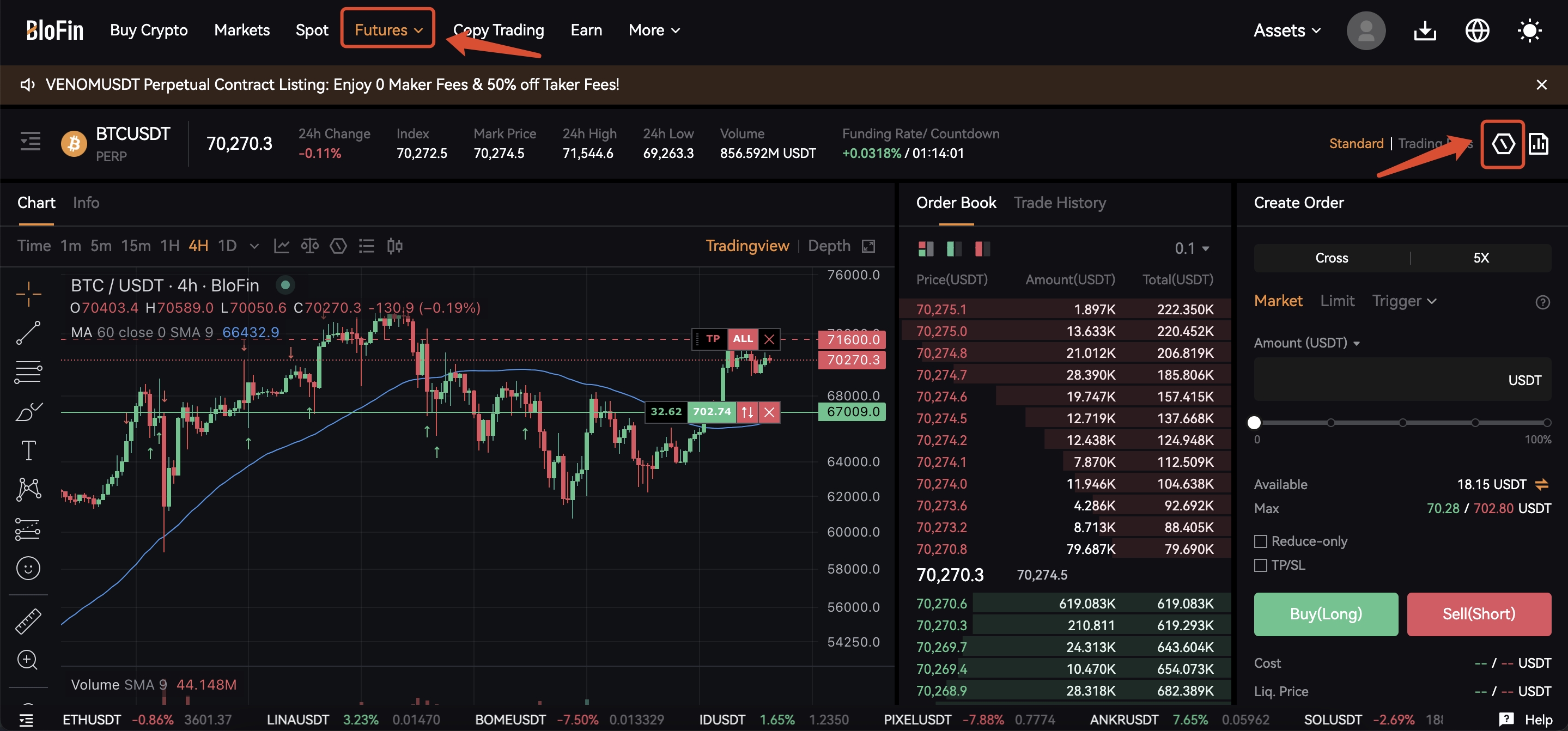This screenshot has width=1568, height=731.
Task: Select the position forecasting tool
Action: click(29, 529)
